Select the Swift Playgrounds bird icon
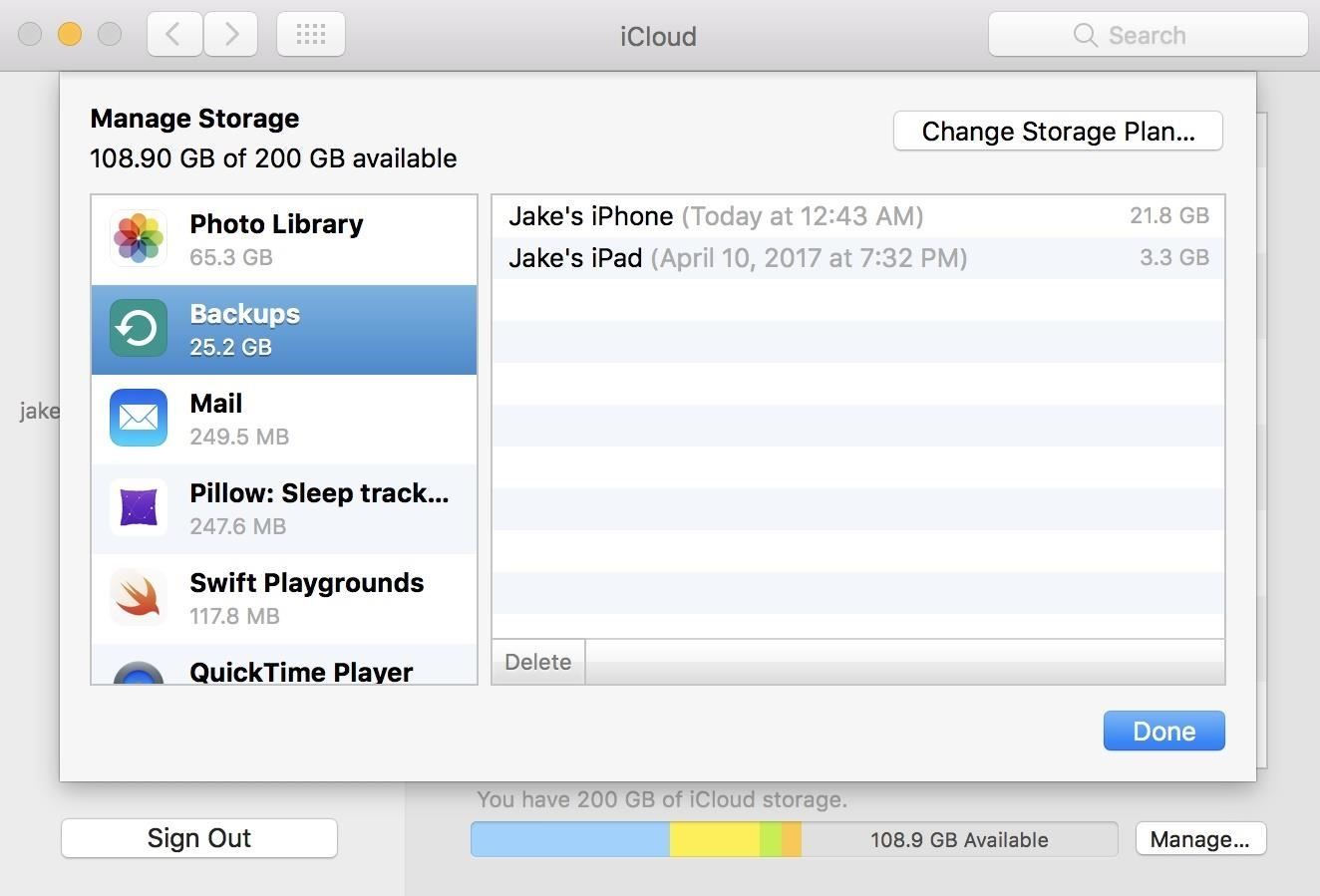The image size is (1320, 896). [138, 597]
